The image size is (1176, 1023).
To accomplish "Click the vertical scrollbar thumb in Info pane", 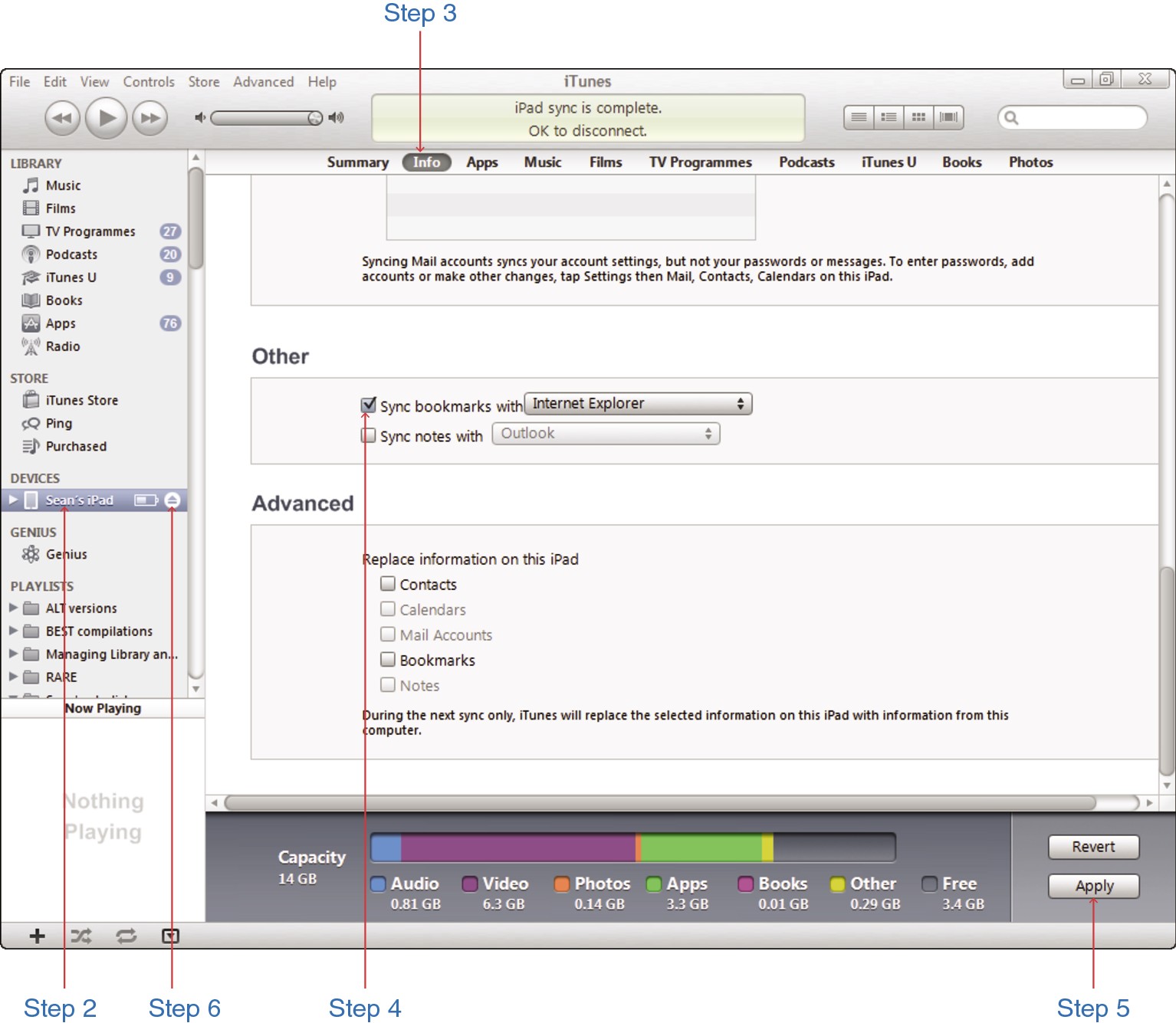I will point(1167,671).
